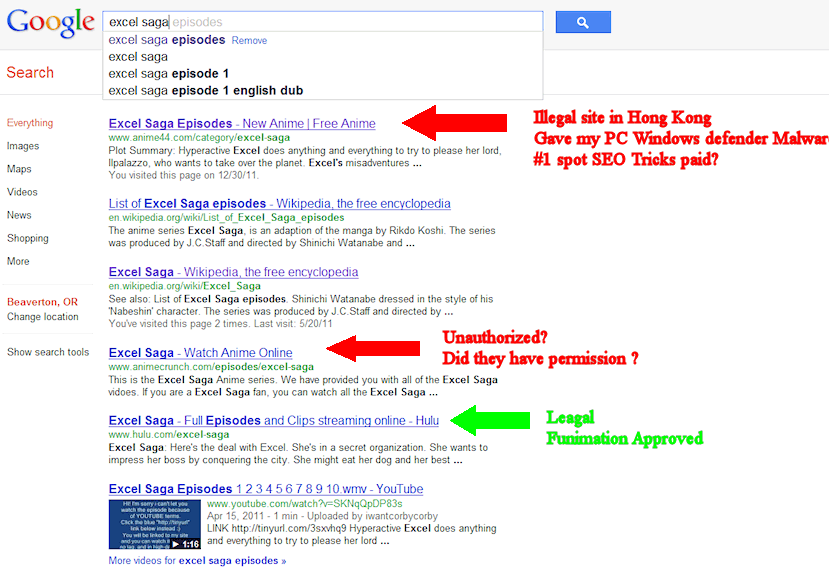Open the YouTube 'Excel Saga Episodes' result title
The height and width of the screenshot is (568, 829).
coord(266,489)
